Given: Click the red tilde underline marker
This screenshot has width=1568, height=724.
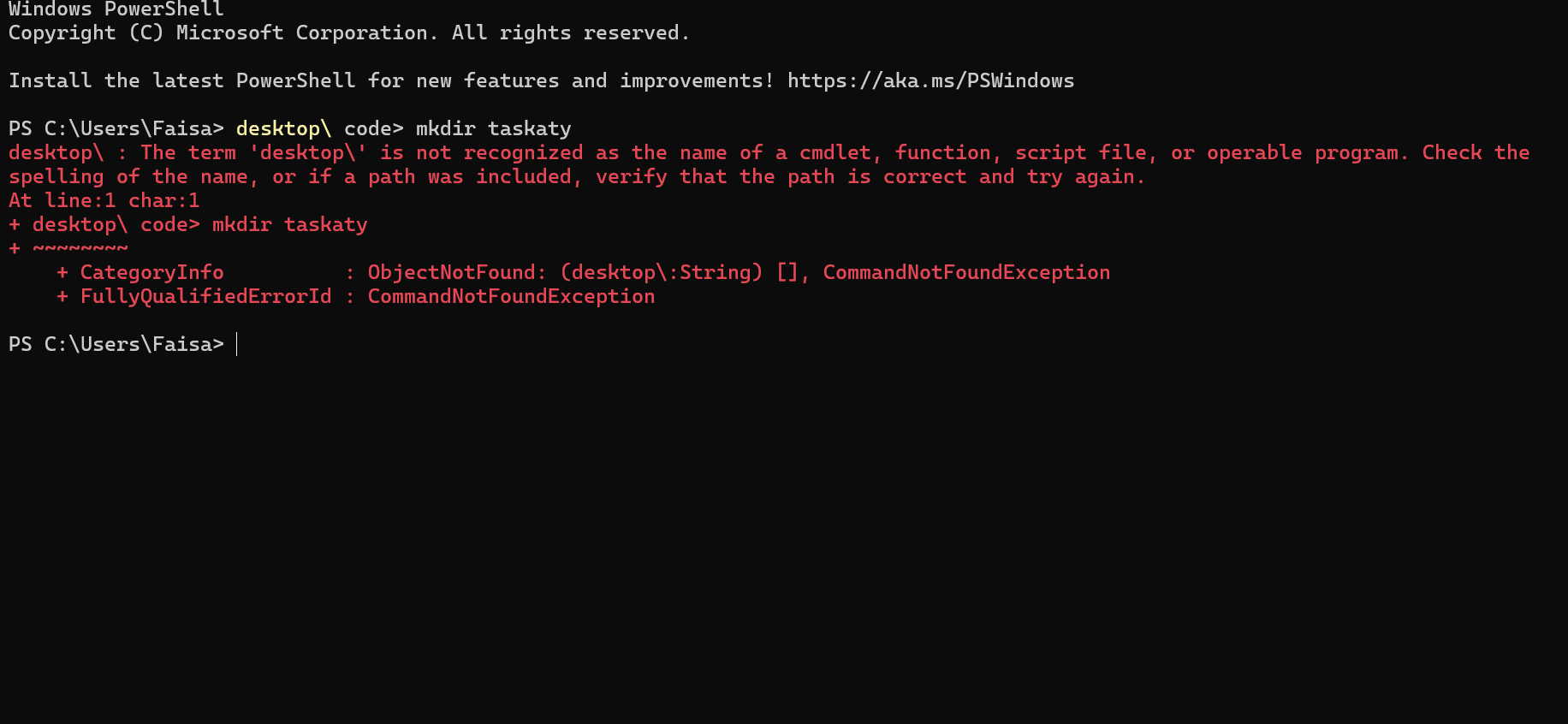Looking at the screenshot, I should tap(80, 248).
